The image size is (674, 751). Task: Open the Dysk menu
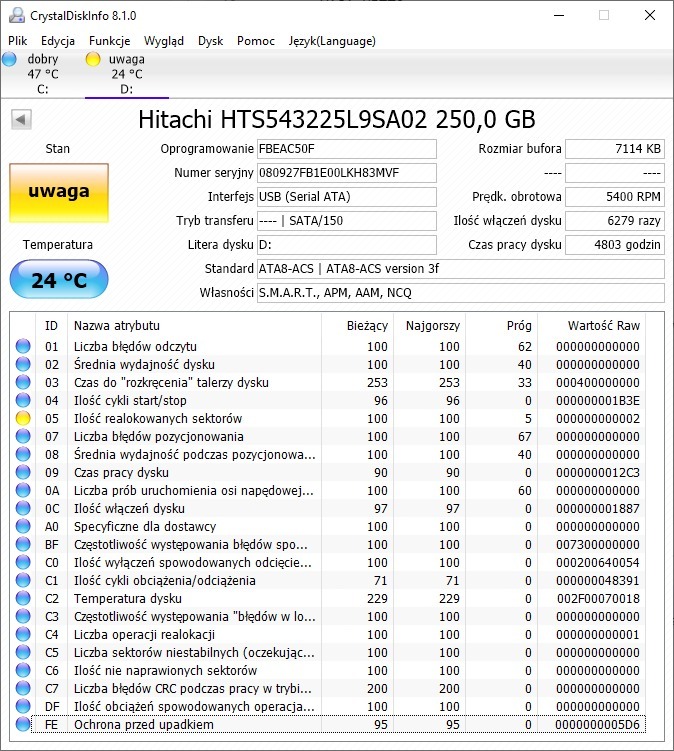tap(211, 41)
